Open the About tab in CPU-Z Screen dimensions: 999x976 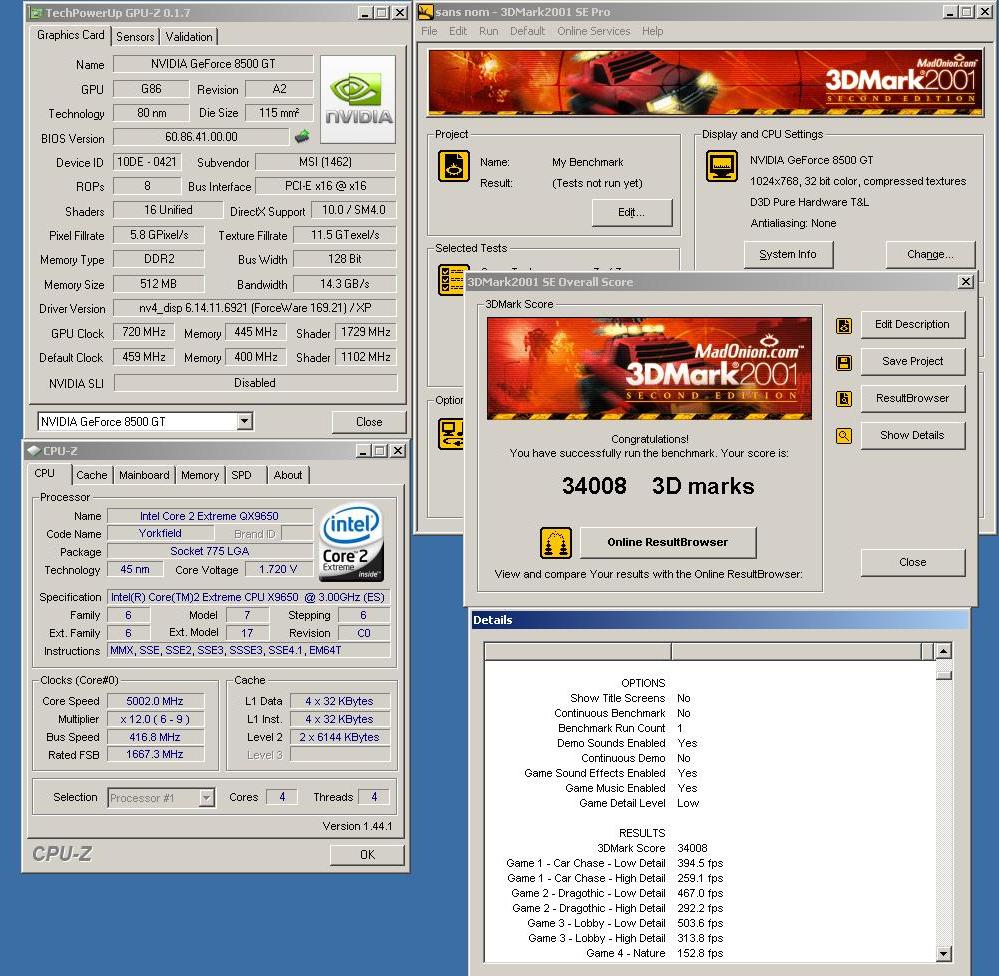pos(287,475)
